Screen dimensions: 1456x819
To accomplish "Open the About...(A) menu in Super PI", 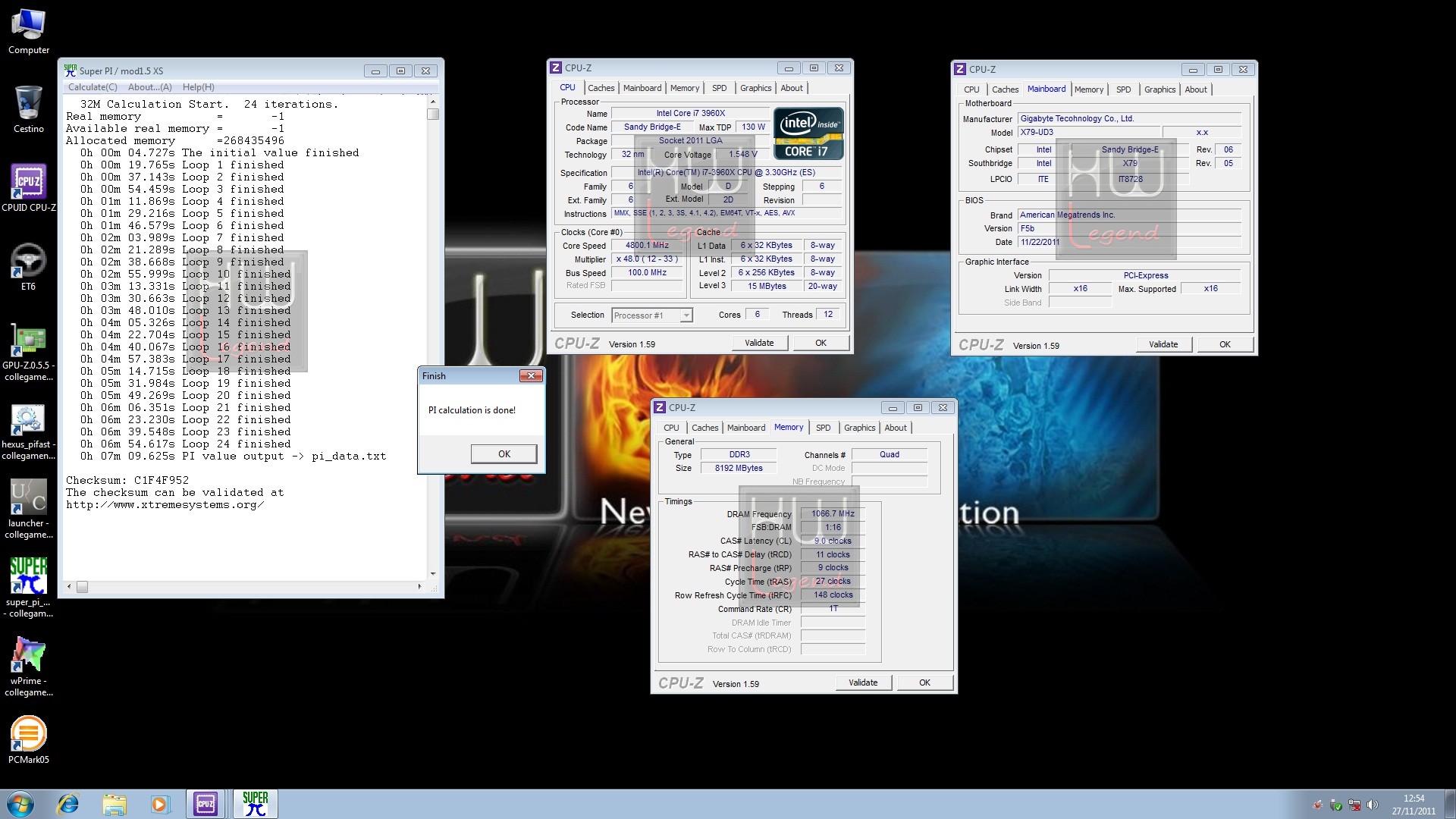I will pos(149,87).
